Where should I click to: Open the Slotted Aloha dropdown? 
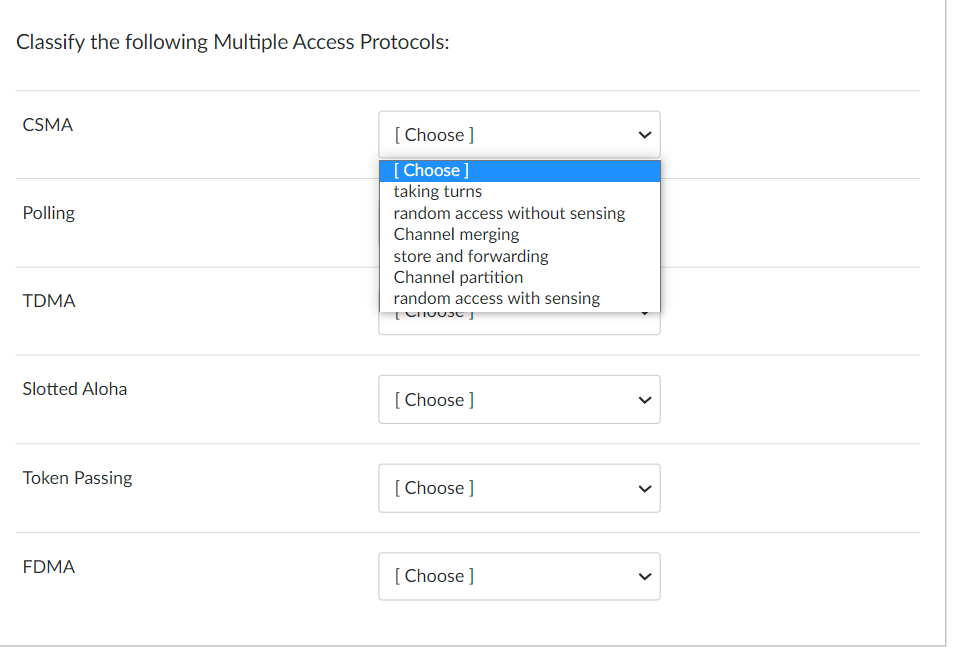point(519,399)
